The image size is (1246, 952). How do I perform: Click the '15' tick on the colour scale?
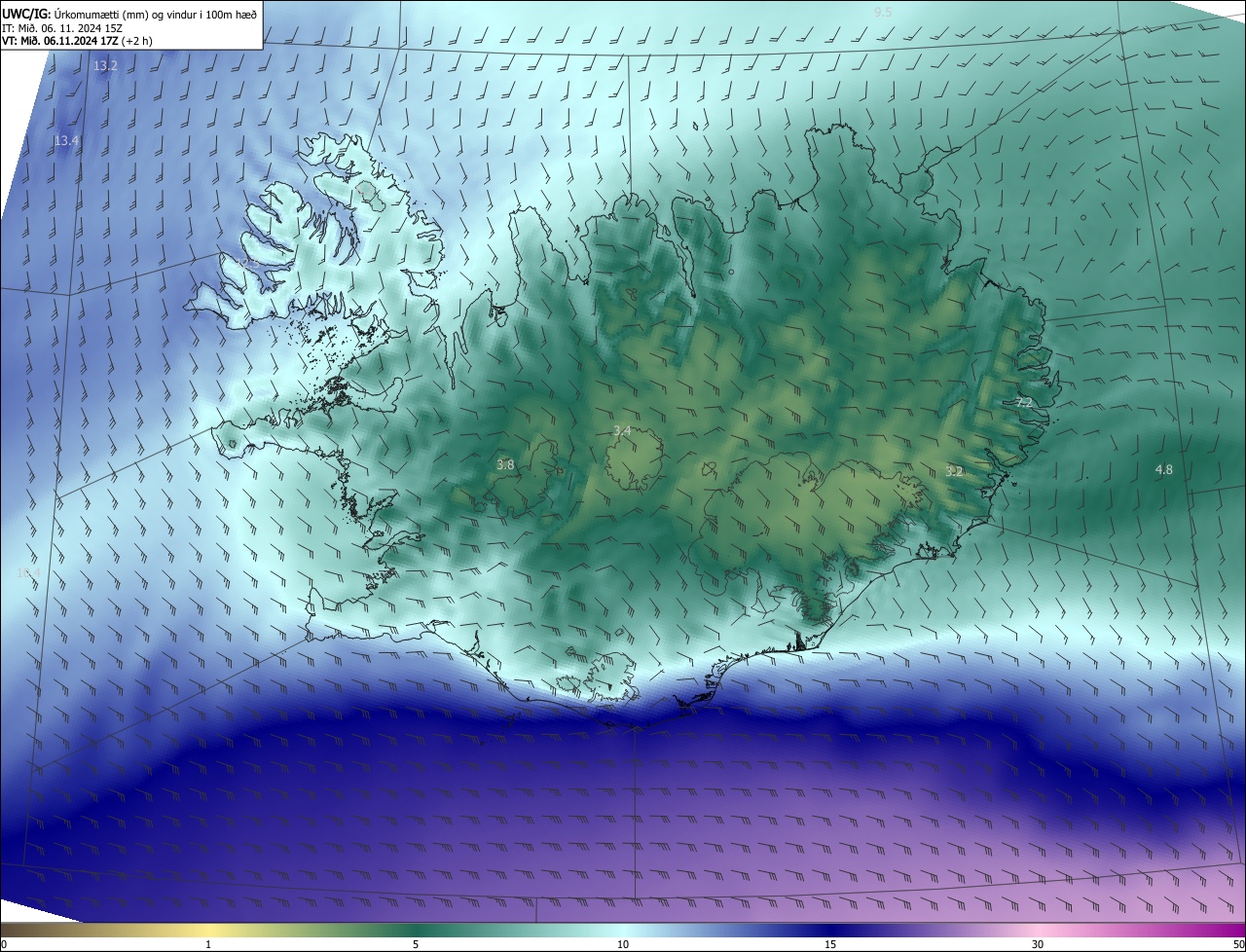pyautogui.click(x=830, y=944)
